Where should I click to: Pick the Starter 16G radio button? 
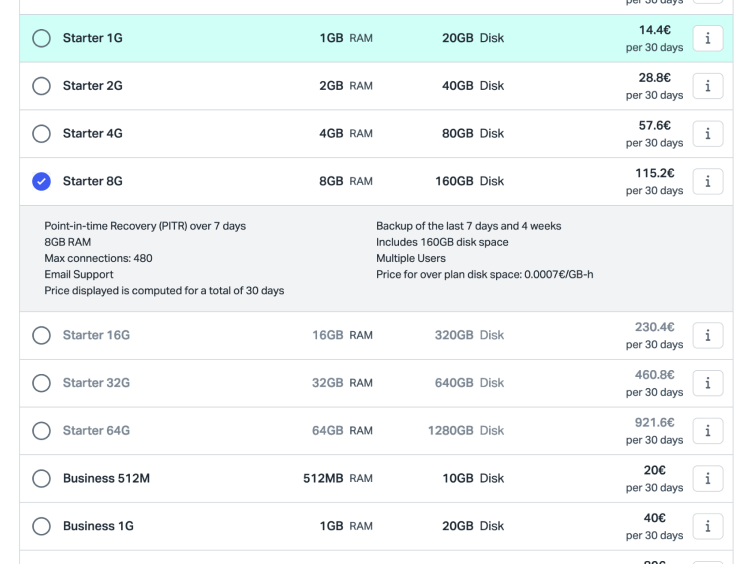click(x=41, y=335)
